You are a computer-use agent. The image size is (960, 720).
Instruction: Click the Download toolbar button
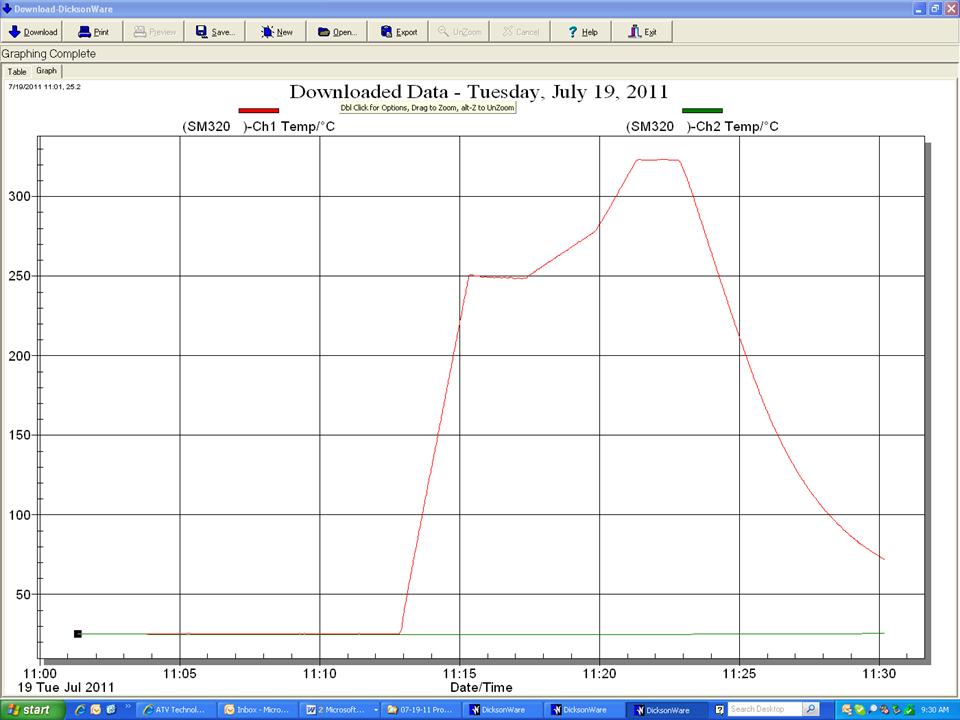click(33, 32)
